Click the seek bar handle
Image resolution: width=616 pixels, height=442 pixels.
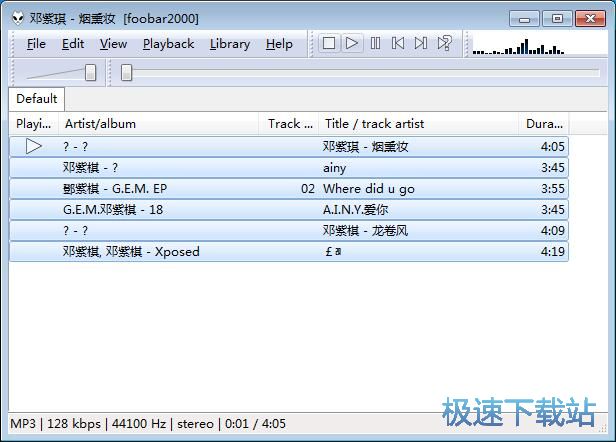click(x=126, y=73)
